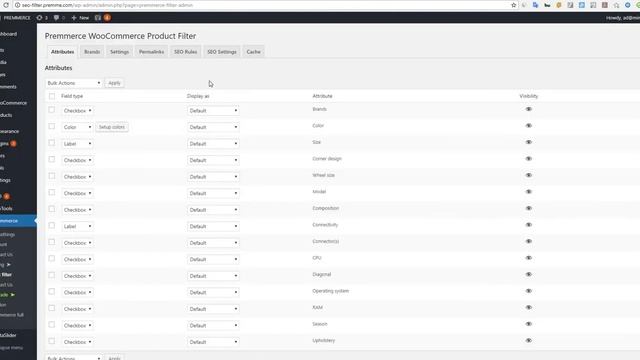Check the checkbox for the Corner design row
Image resolution: width=640 pixels, height=360 pixels.
pyautogui.click(x=51, y=159)
